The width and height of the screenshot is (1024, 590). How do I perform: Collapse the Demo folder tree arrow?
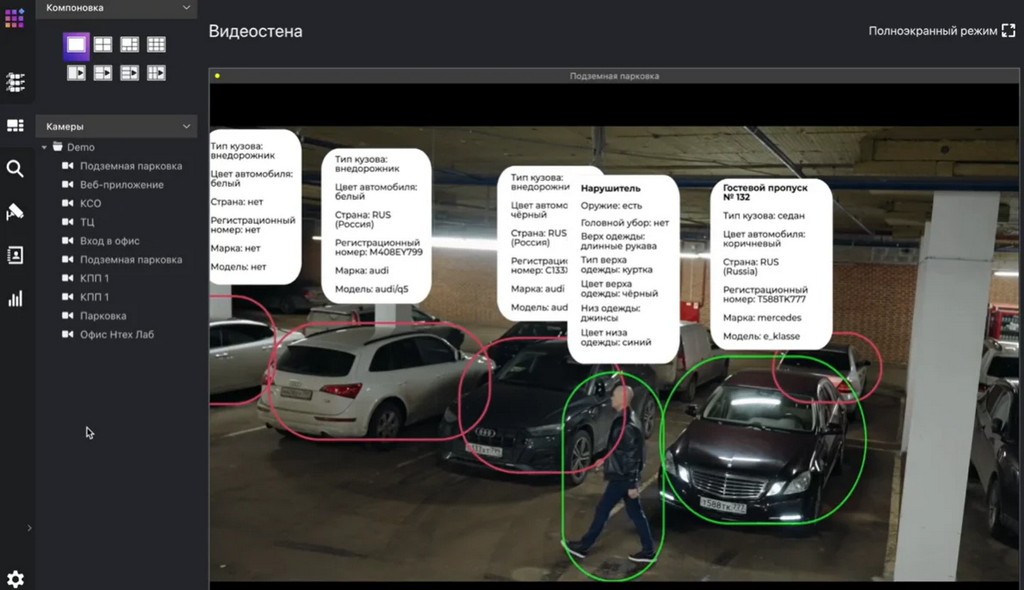click(44, 148)
